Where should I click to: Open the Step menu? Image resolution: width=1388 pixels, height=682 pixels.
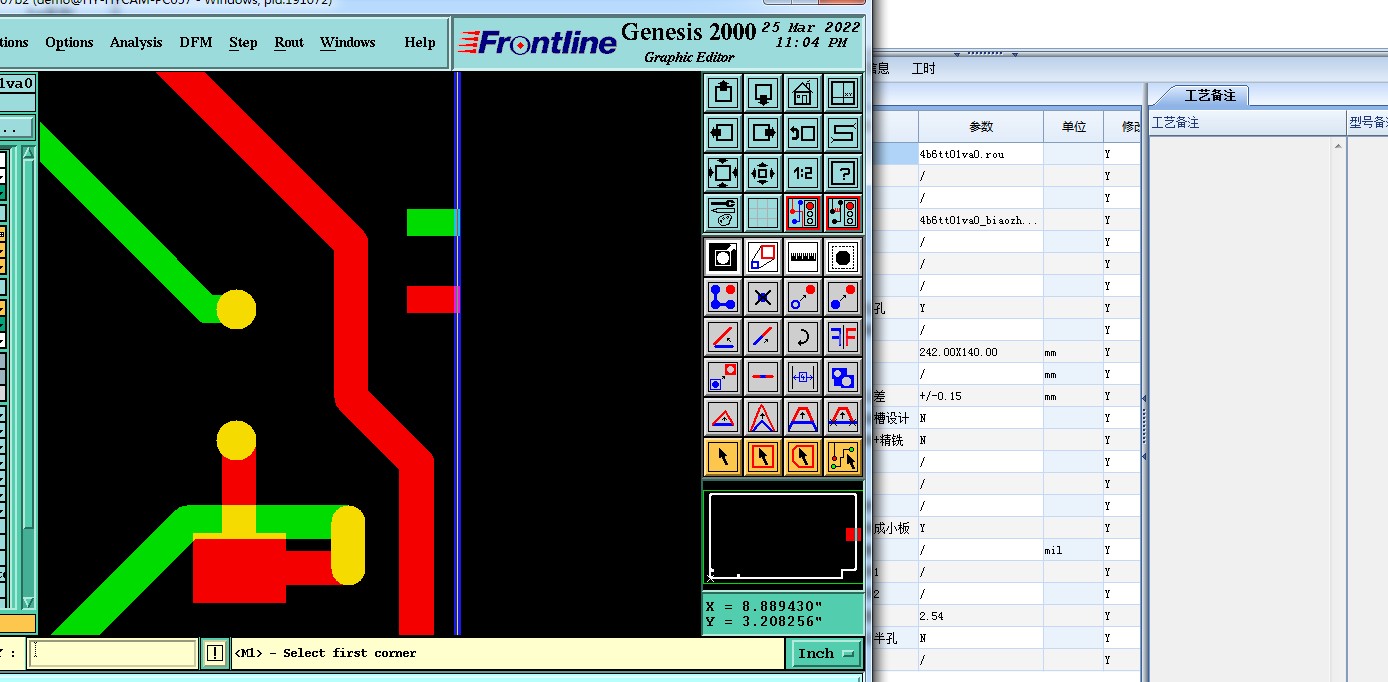point(243,42)
